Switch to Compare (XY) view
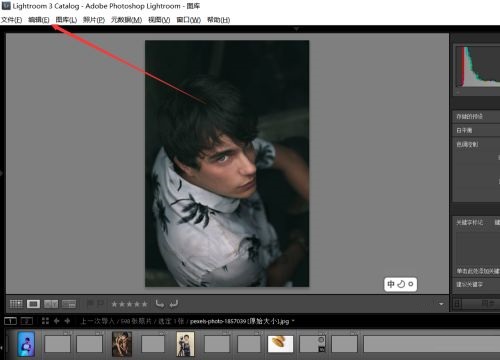The height and width of the screenshot is (360, 500). [x=51, y=304]
